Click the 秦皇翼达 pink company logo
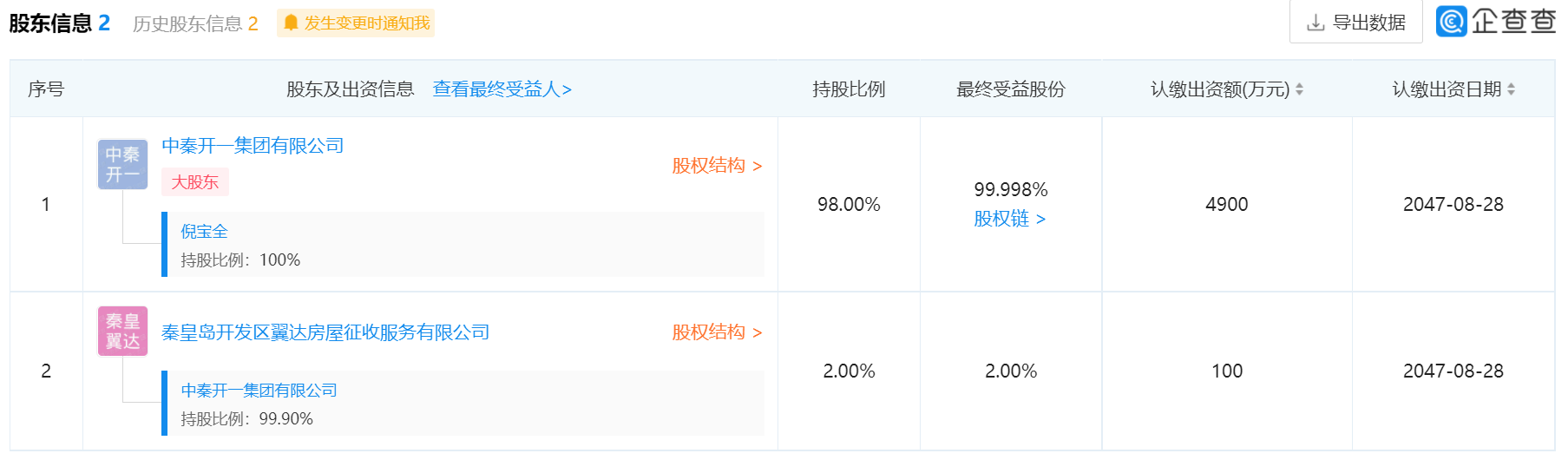 coord(122,331)
